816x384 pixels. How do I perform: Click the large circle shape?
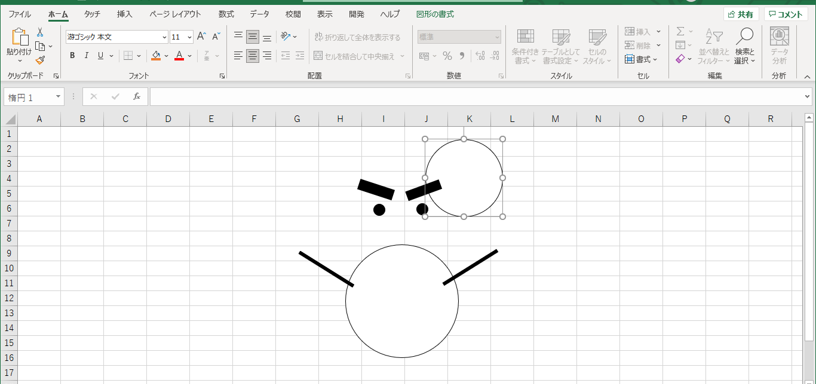point(402,301)
